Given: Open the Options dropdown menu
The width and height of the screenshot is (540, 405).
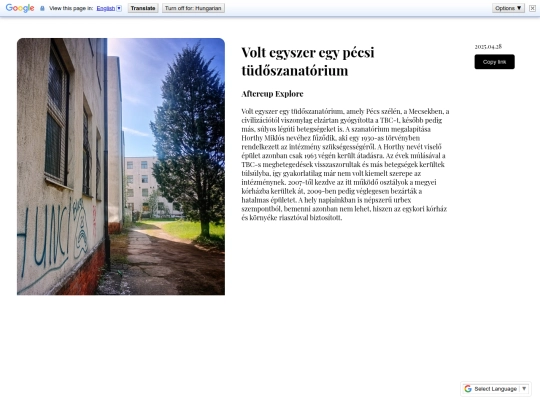Looking at the screenshot, I should (x=508, y=8).
